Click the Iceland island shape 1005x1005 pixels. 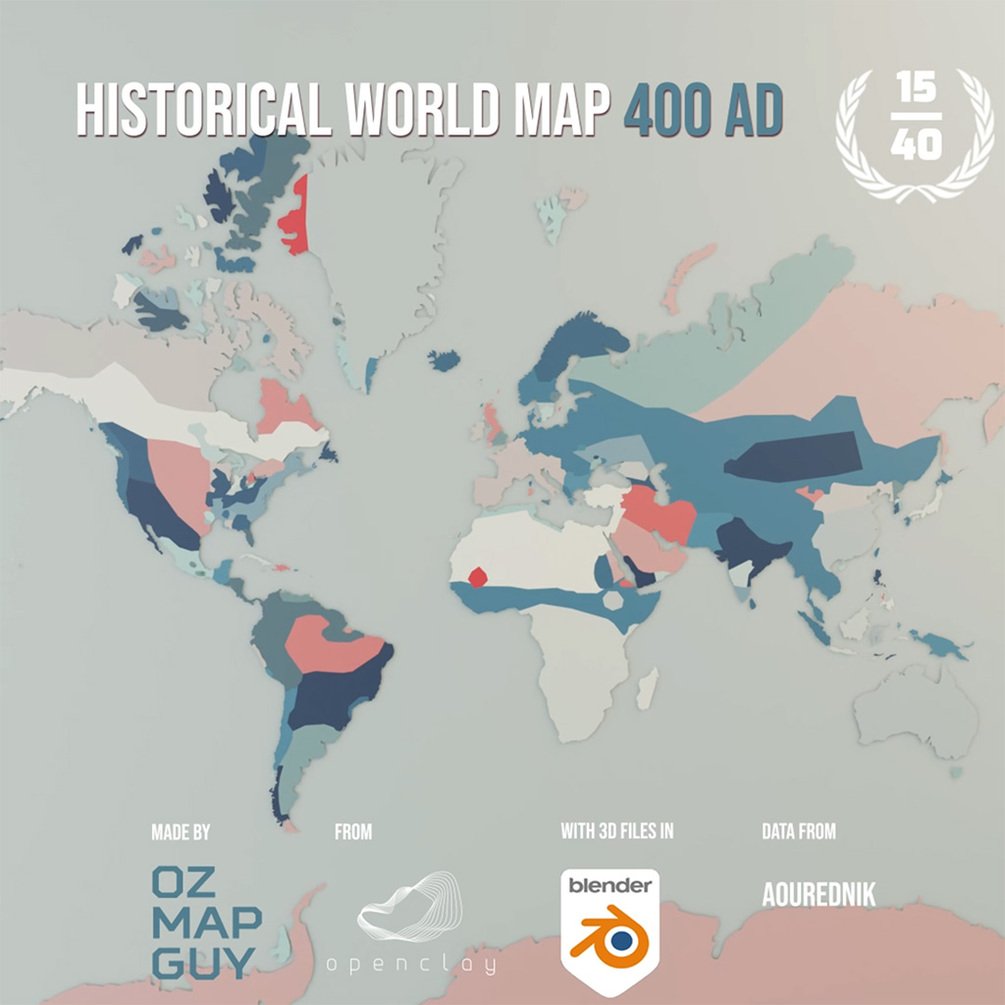444,360
